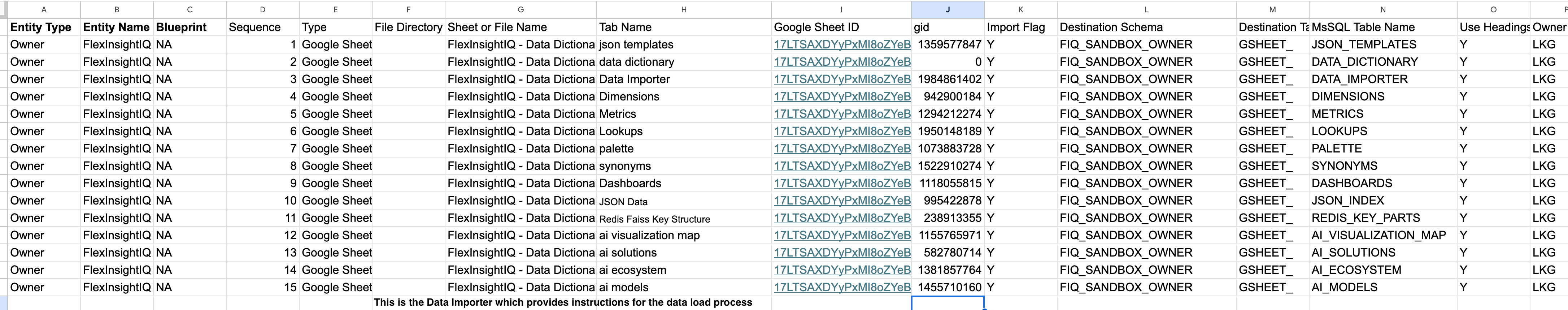This screenshot has width=1568, height=310.
Task: Click gid value 1359577847
Action: pyautogui.click(x=948, y=44)
